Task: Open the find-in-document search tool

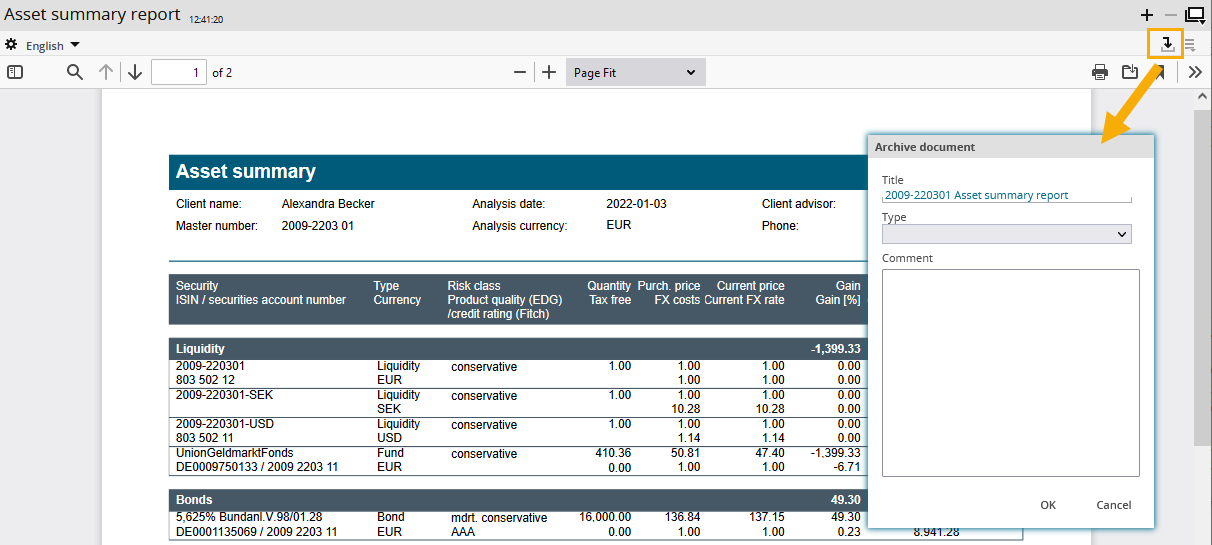Action: tap(75, 72)
